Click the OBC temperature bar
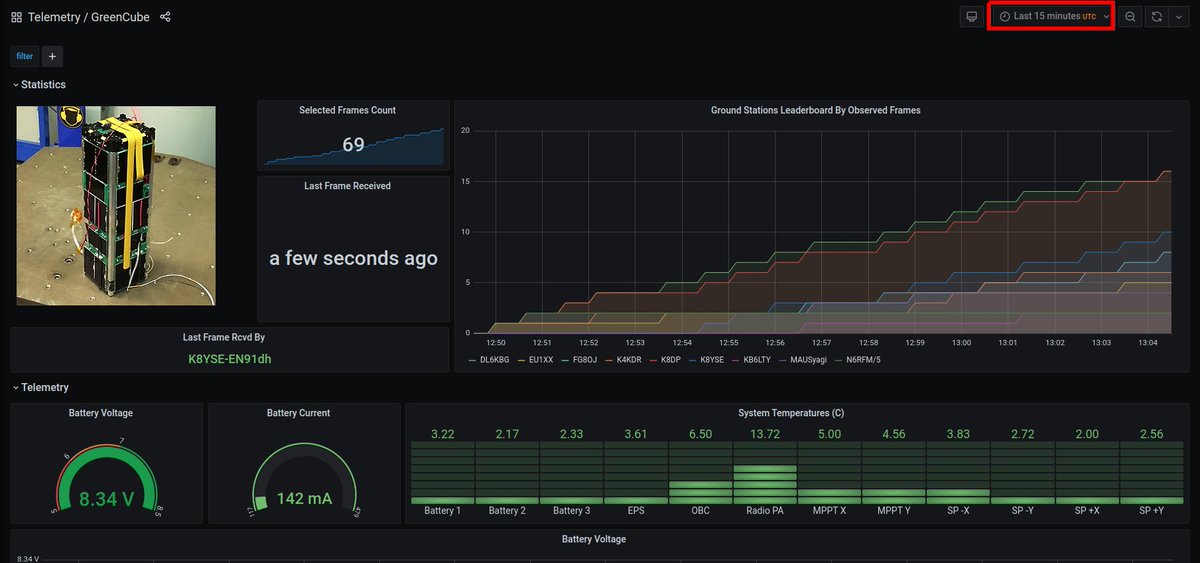The width and height of the screenshot is (1200, 563). tap(701, 473)
